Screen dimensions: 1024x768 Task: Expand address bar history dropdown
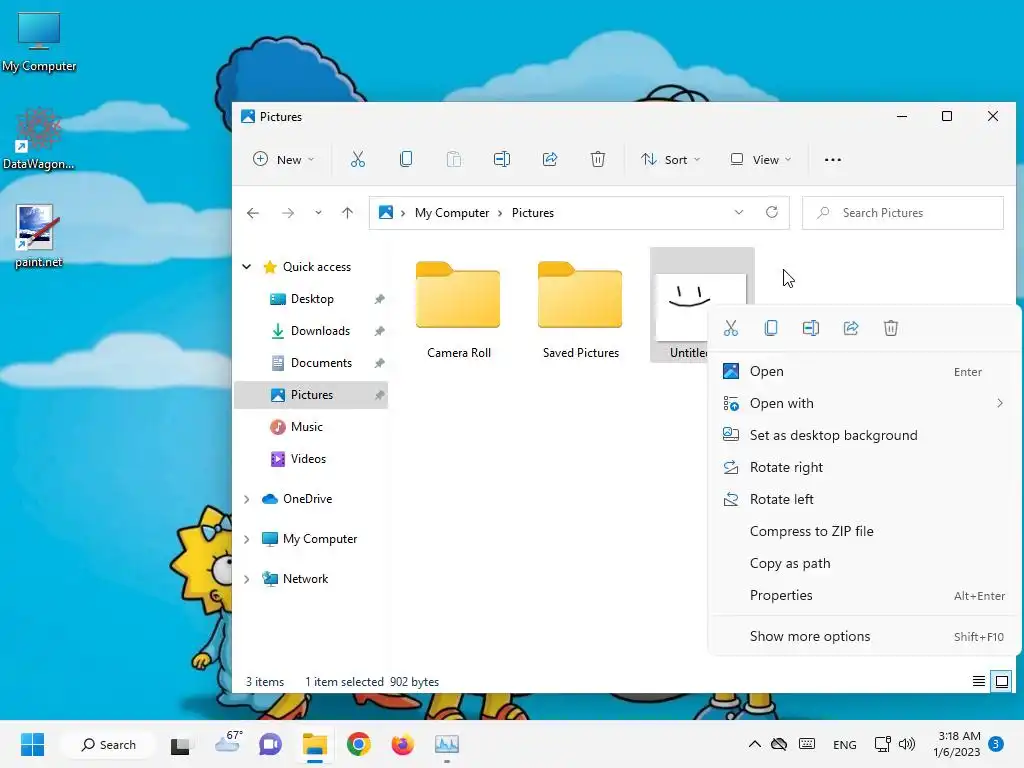739,212
